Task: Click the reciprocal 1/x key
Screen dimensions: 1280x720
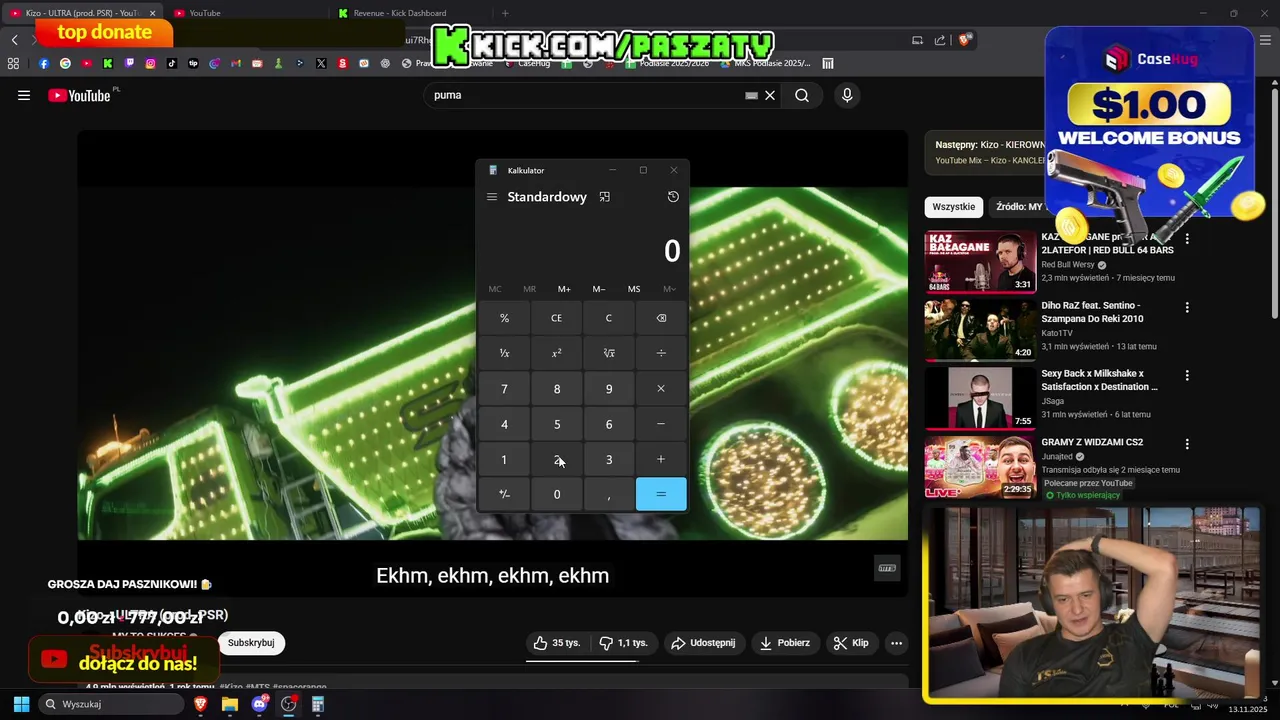Action: [504, 353]
